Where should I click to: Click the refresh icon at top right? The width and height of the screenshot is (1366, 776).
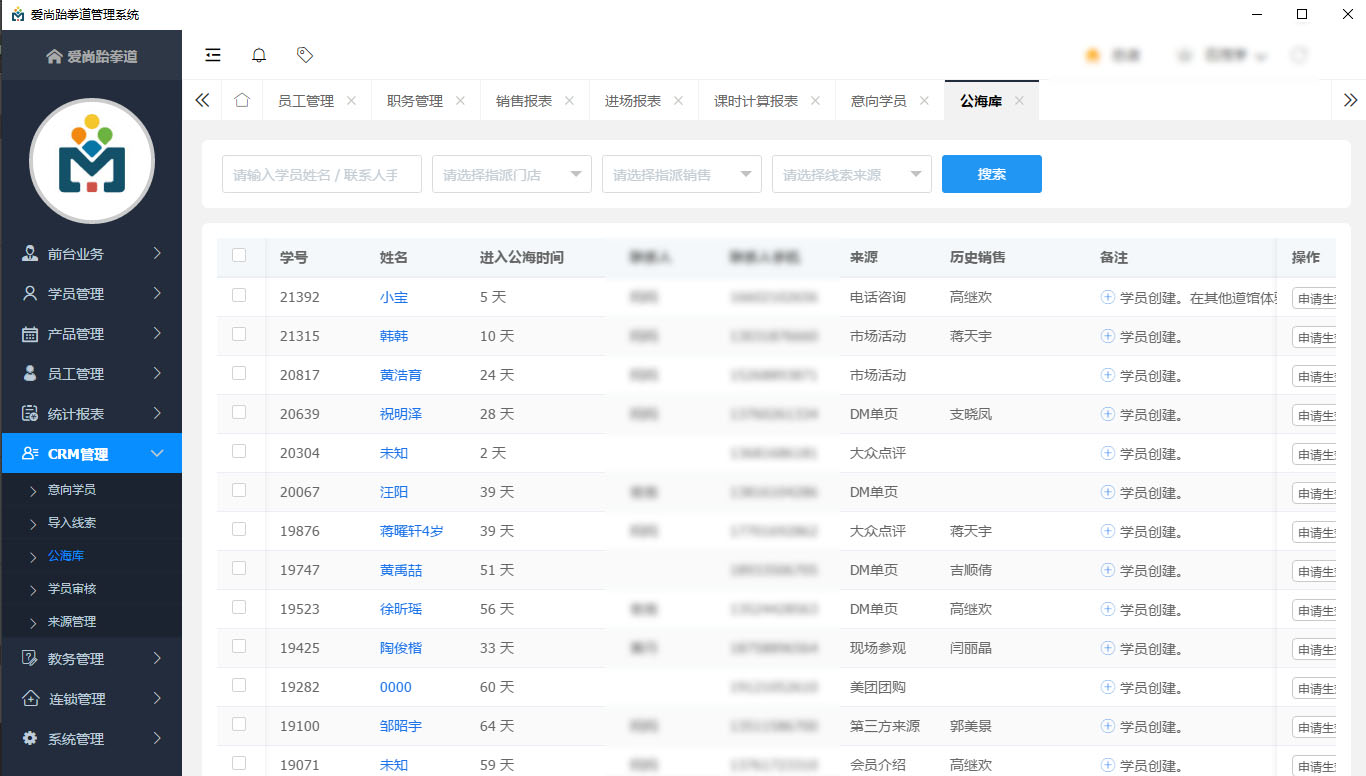click(1299, 56)
